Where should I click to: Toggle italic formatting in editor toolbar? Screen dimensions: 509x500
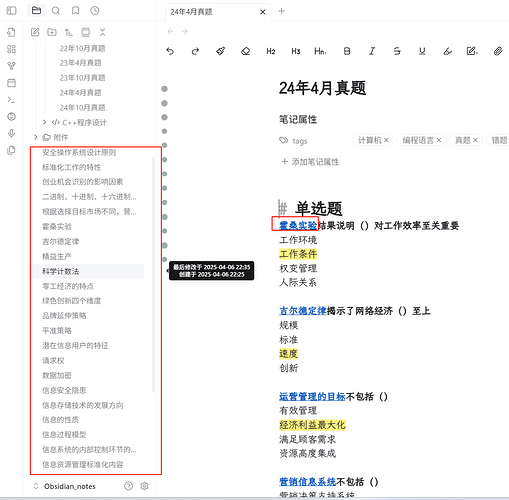372,51
